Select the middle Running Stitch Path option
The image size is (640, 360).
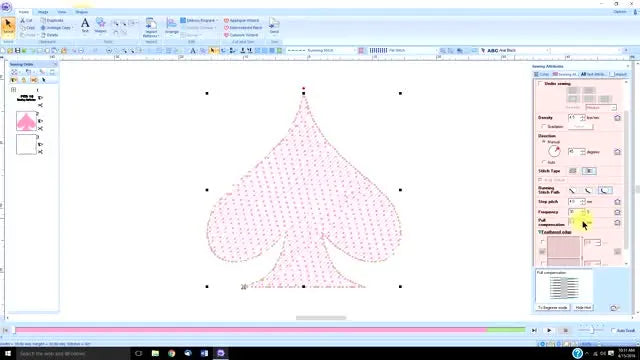click(588, 191)
